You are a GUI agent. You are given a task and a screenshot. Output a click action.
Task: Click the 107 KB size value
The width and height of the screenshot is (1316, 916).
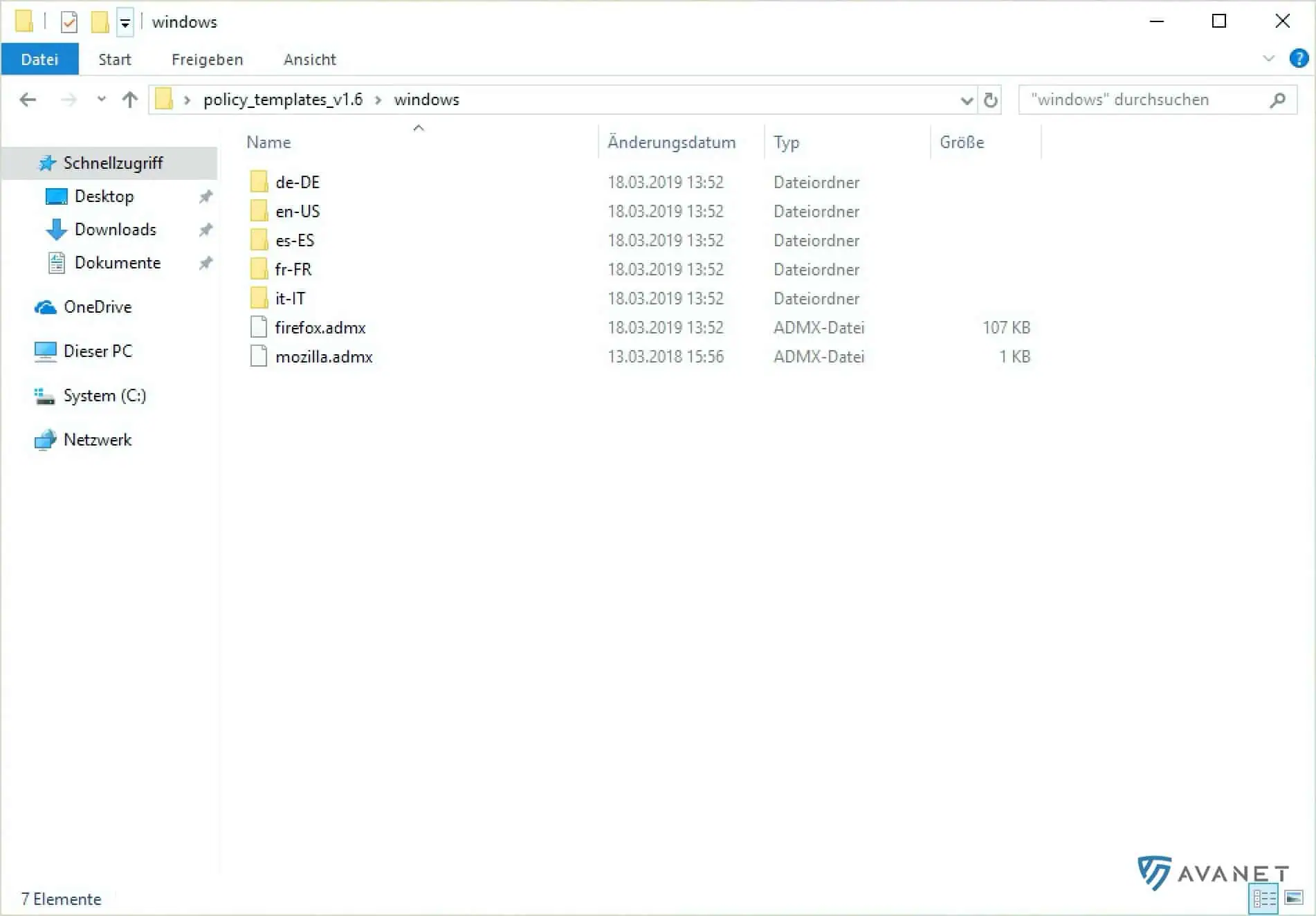coord(1006,328)
